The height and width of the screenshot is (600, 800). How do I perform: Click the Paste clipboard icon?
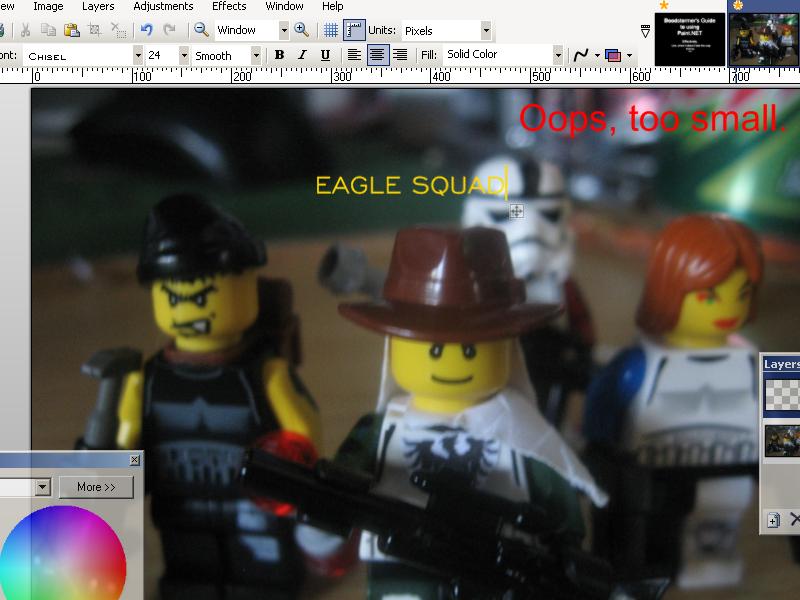pyautogui.click(x=72, y=31)
